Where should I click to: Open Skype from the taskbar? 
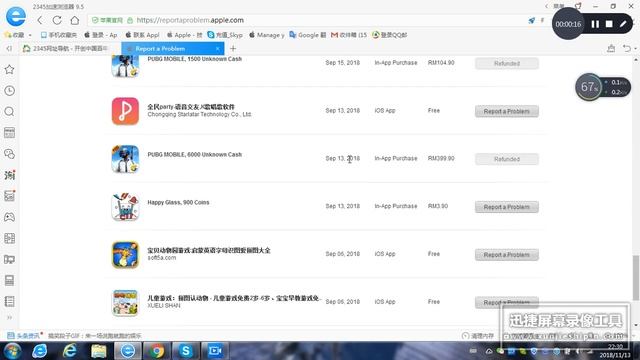click(186, 351)
